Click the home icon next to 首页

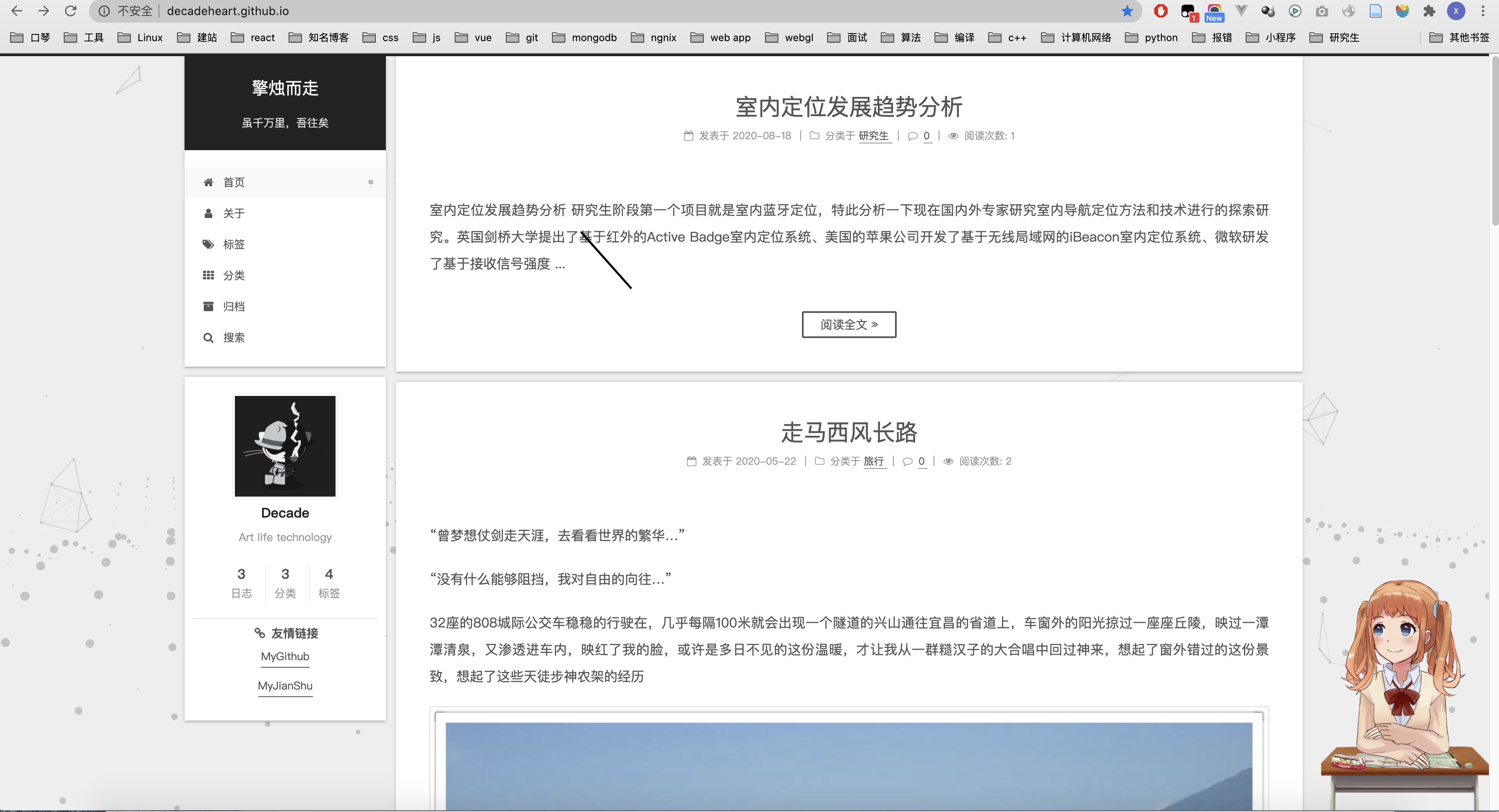(x=208, y=182)
